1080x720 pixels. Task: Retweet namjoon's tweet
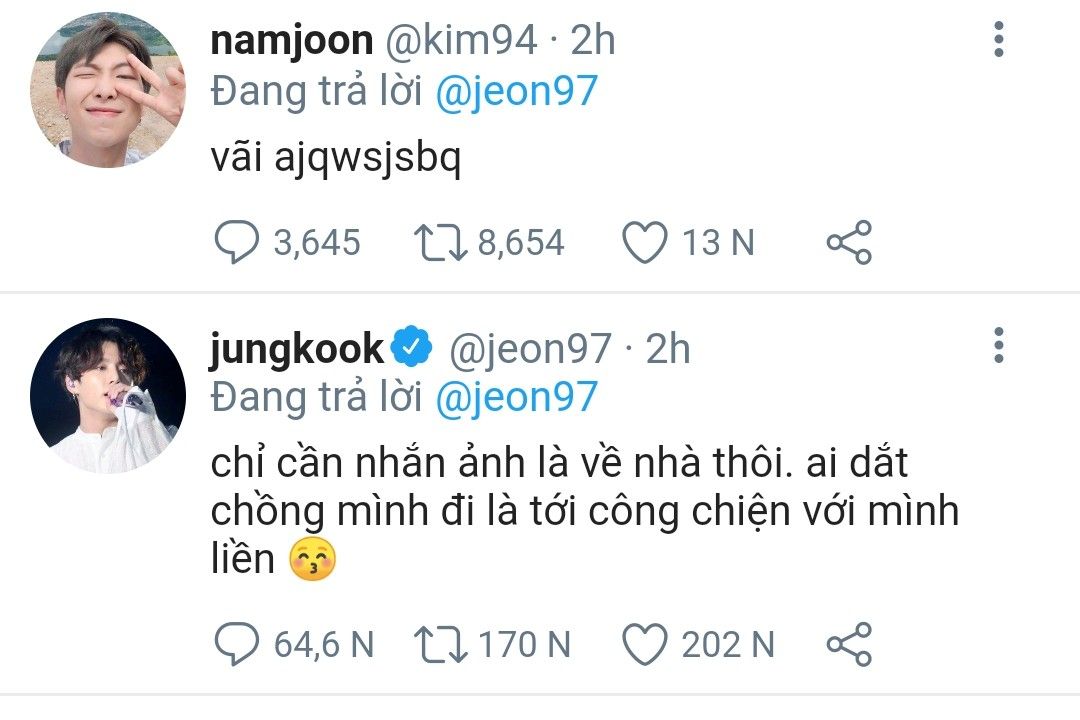439,243
